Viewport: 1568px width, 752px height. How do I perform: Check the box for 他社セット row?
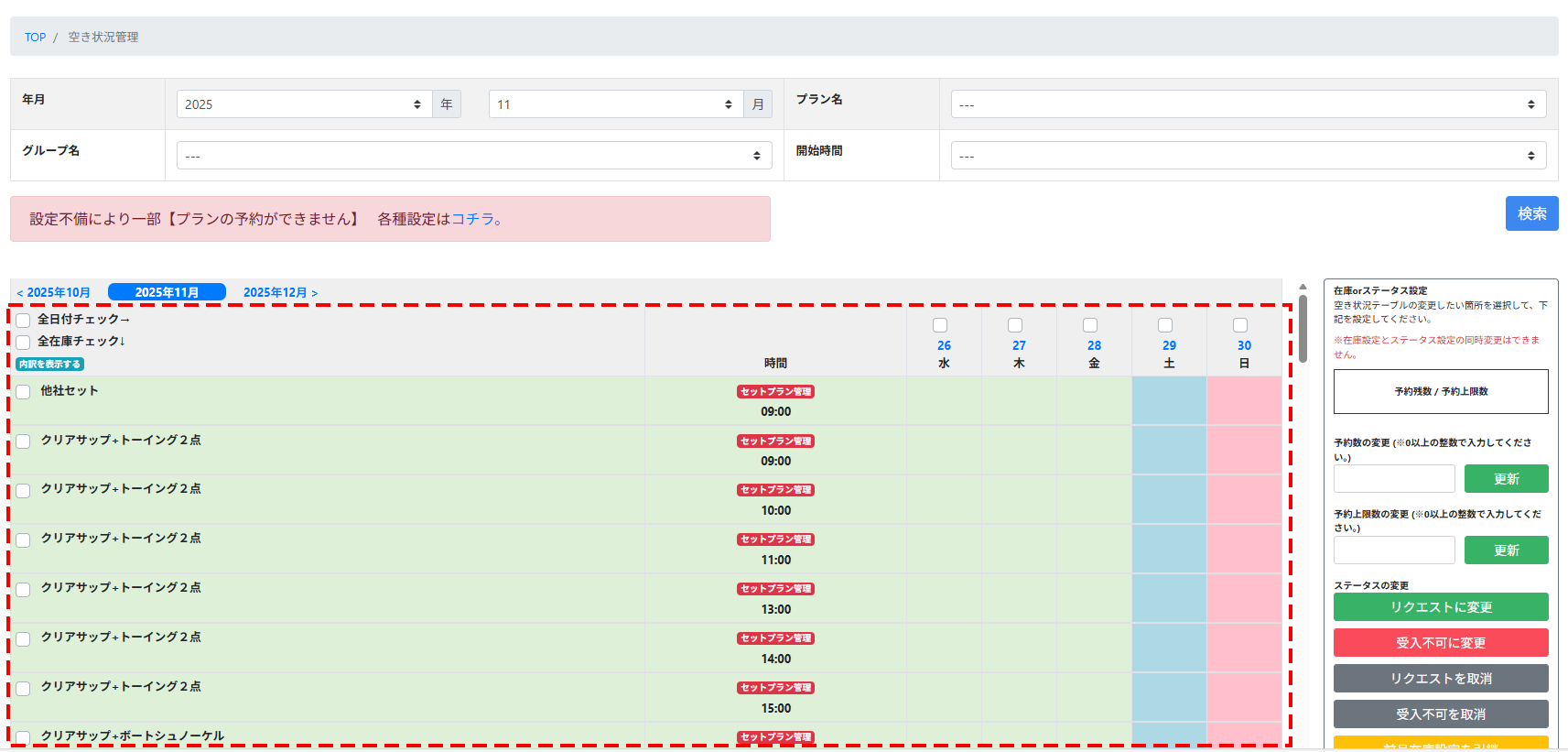click(x=24, y=392)
